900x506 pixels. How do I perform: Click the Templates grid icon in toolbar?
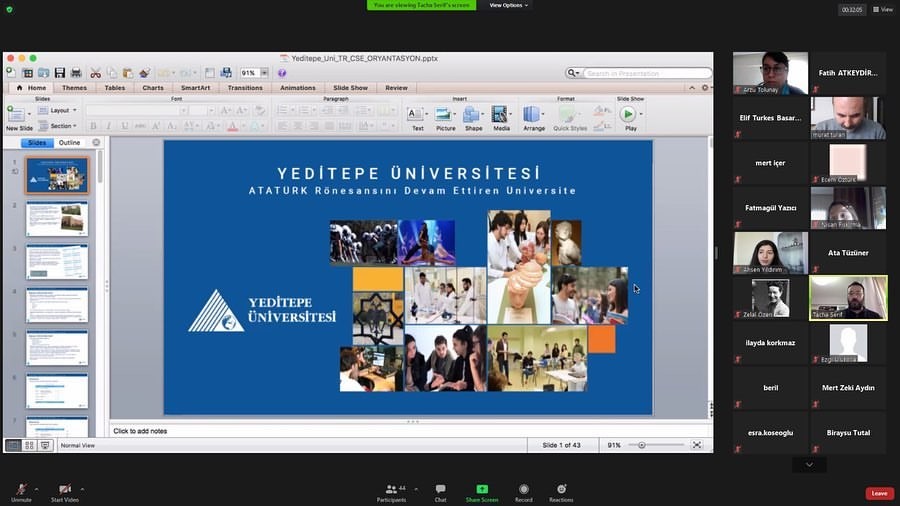(28, 73)
